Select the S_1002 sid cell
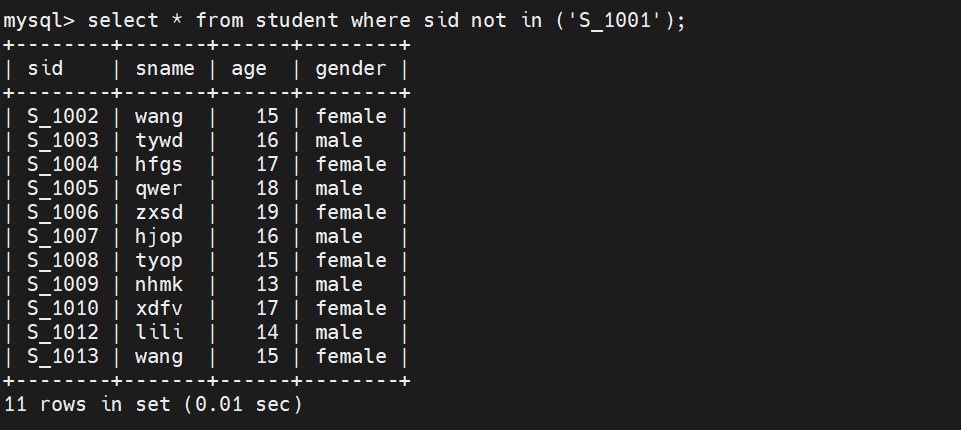 click(63, 117)
